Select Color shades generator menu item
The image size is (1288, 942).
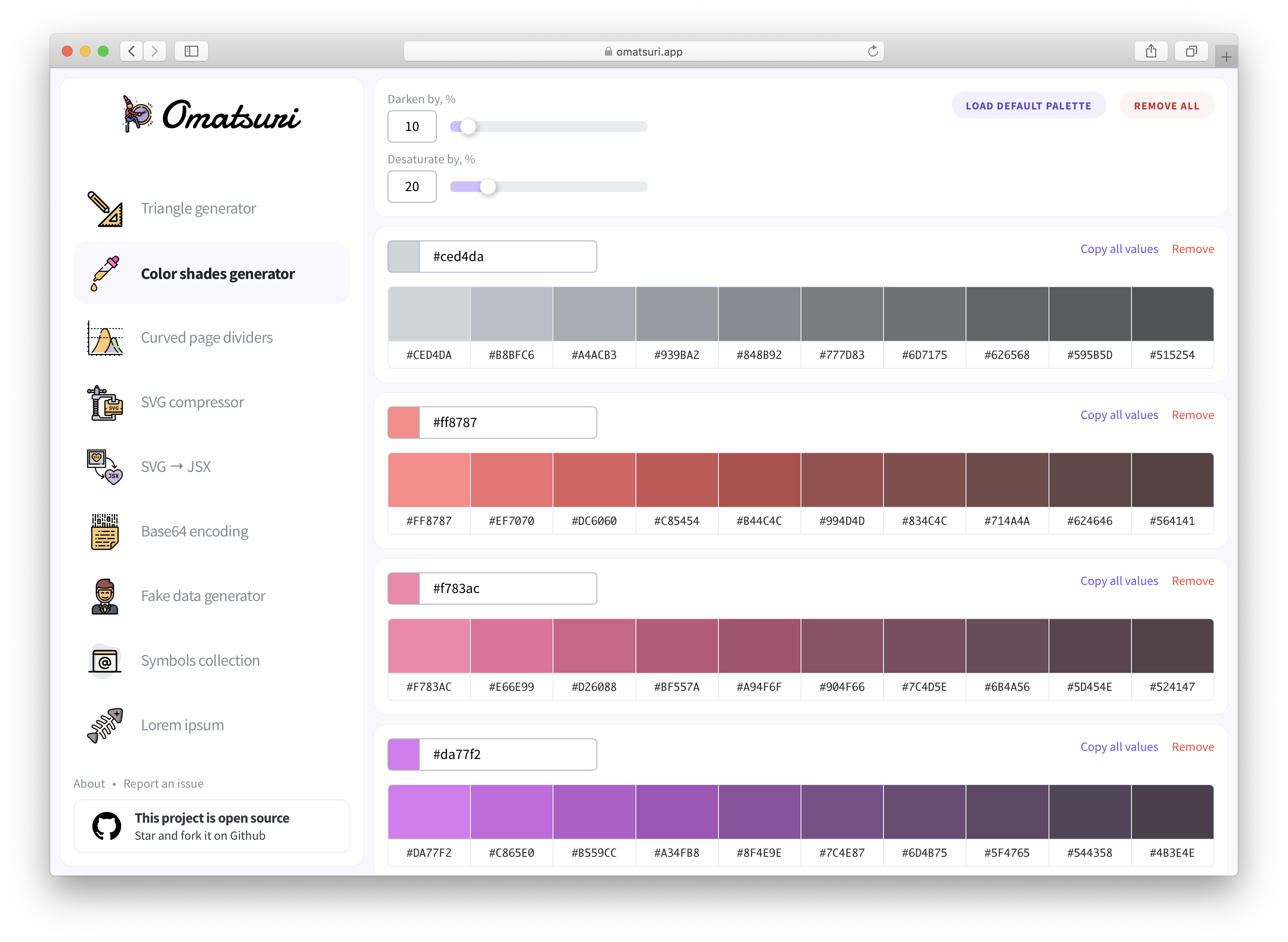(x=217, y=274)
